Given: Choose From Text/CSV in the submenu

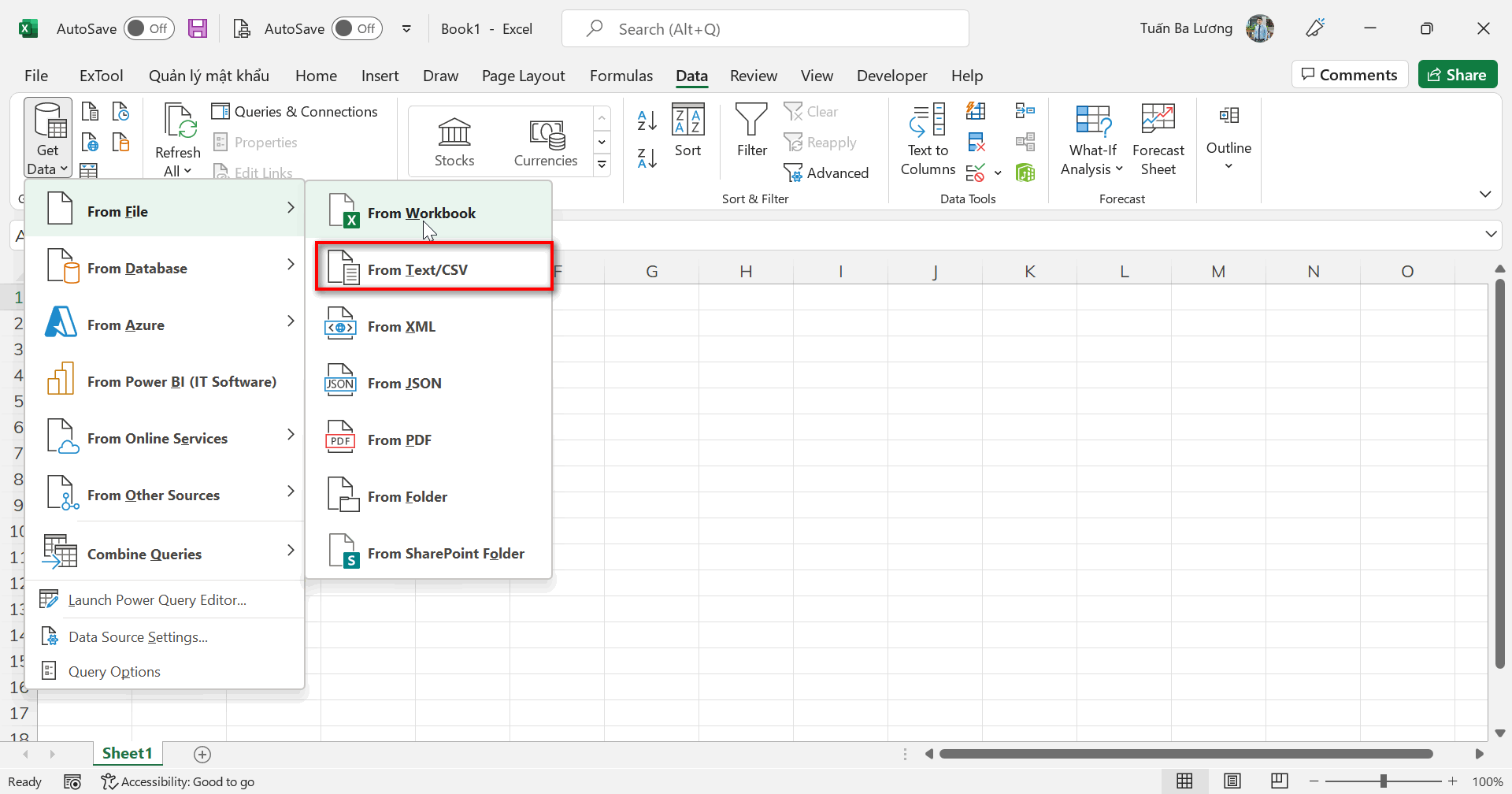Looking at the screenshot, I should tap(434, 269).
